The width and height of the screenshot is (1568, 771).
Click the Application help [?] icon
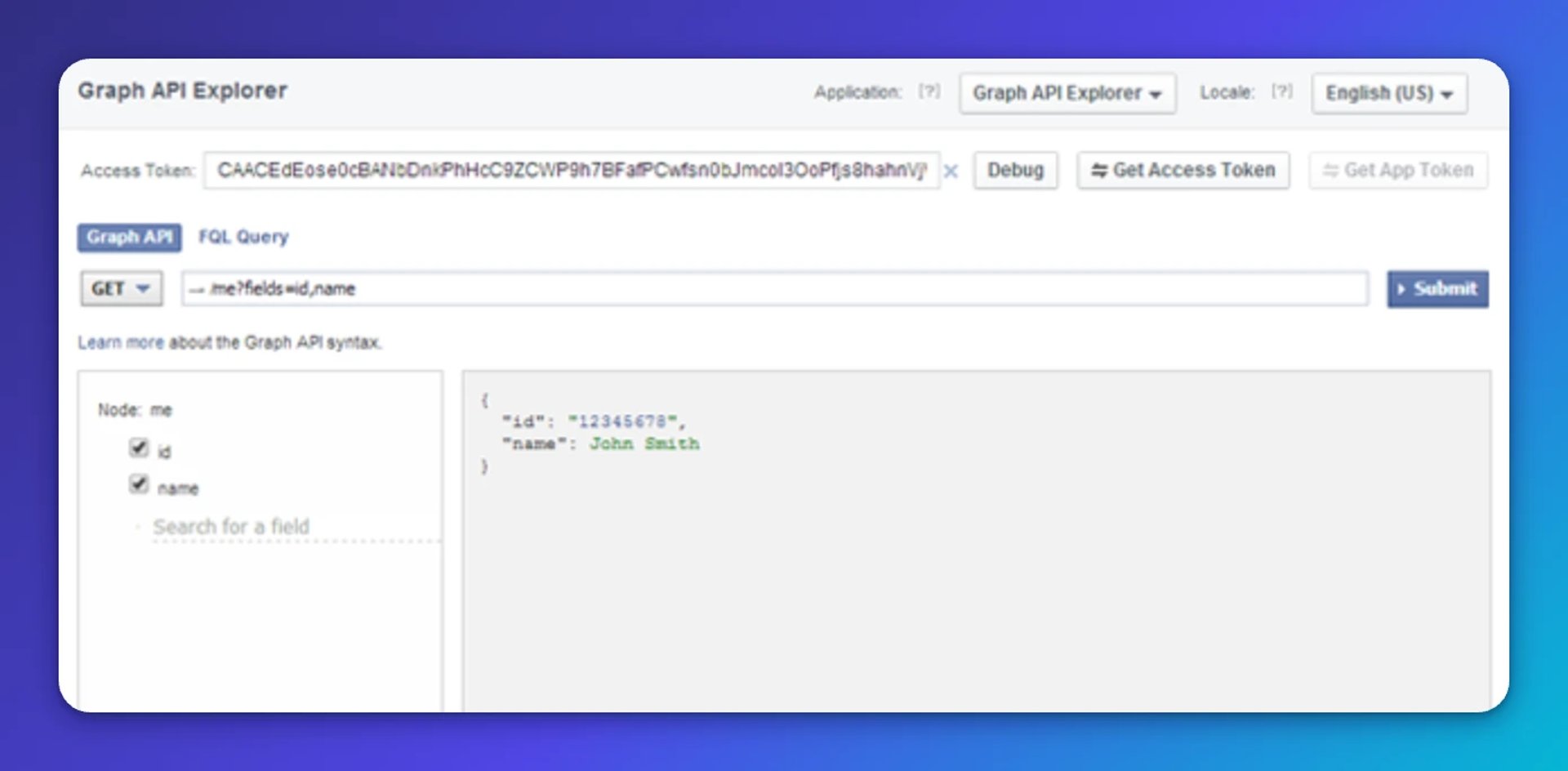[x=929, y=91]
